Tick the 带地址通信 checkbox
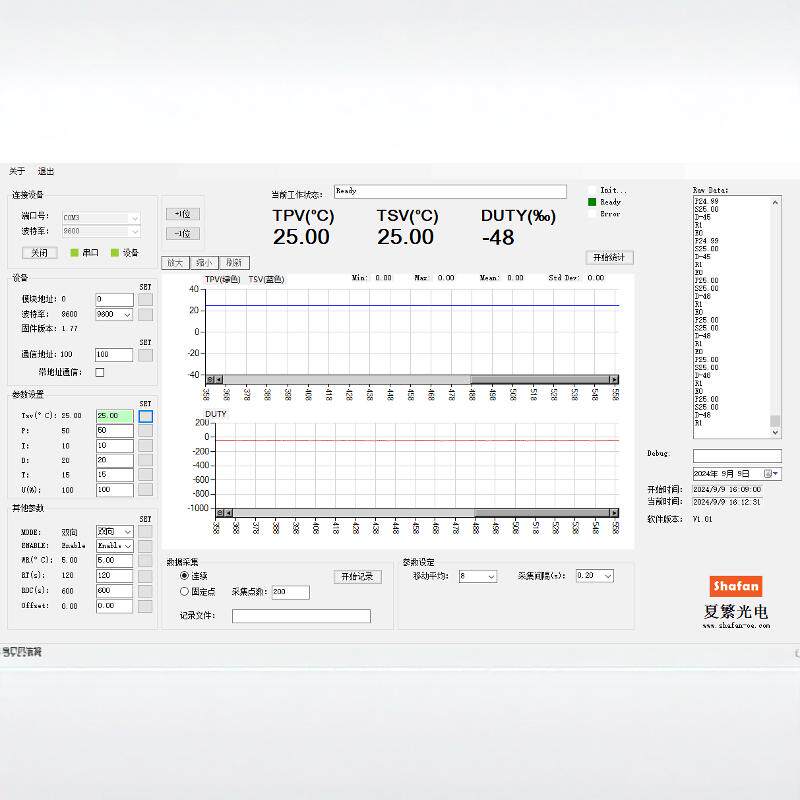 click(x=99, y=372)
